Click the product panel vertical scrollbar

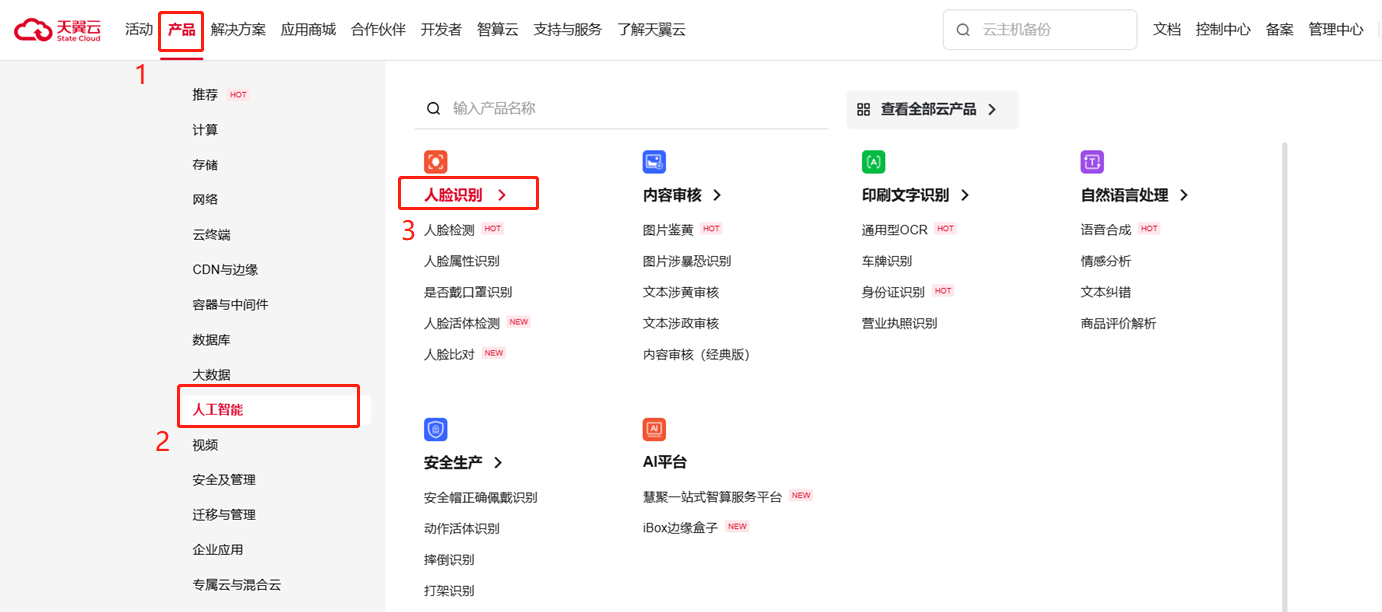1285,376
